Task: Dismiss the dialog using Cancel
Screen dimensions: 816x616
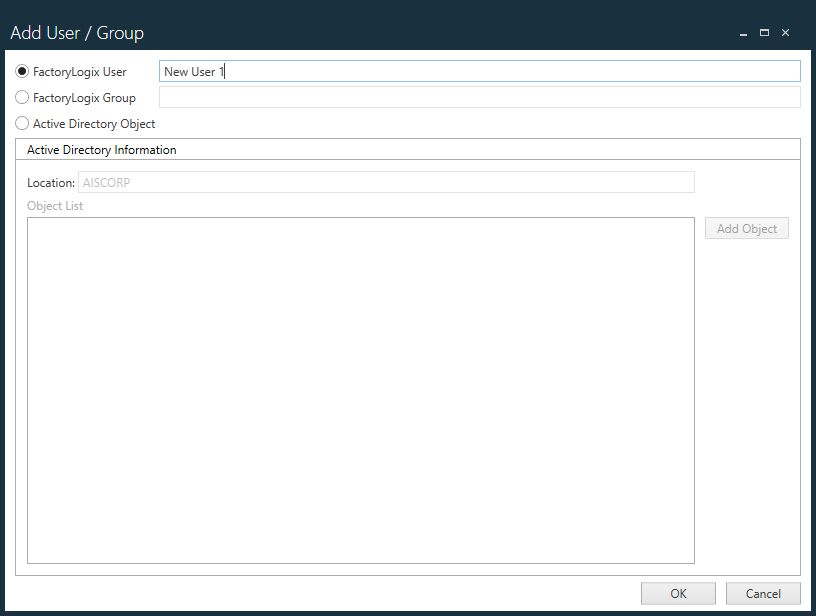Action: pos(763,593)
